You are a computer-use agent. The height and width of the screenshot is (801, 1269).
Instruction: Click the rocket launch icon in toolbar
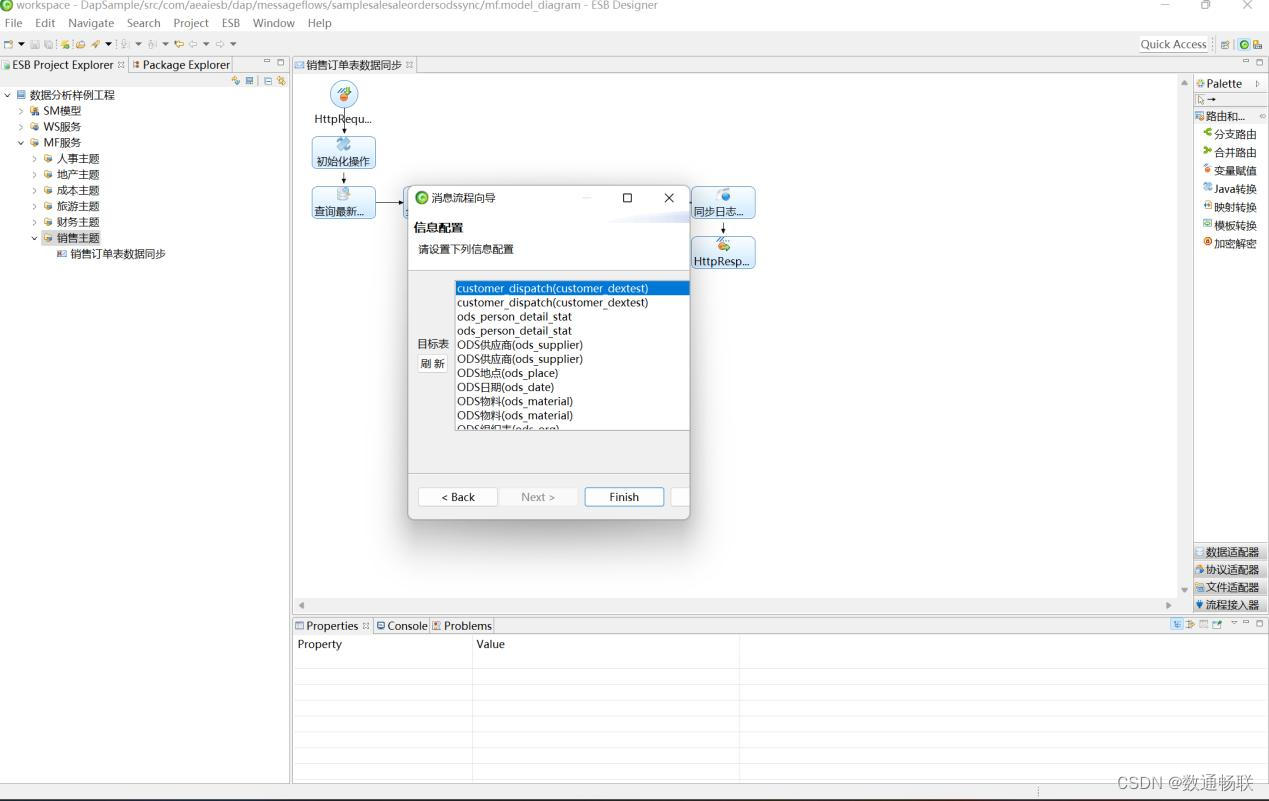click(x=95, y=44)
